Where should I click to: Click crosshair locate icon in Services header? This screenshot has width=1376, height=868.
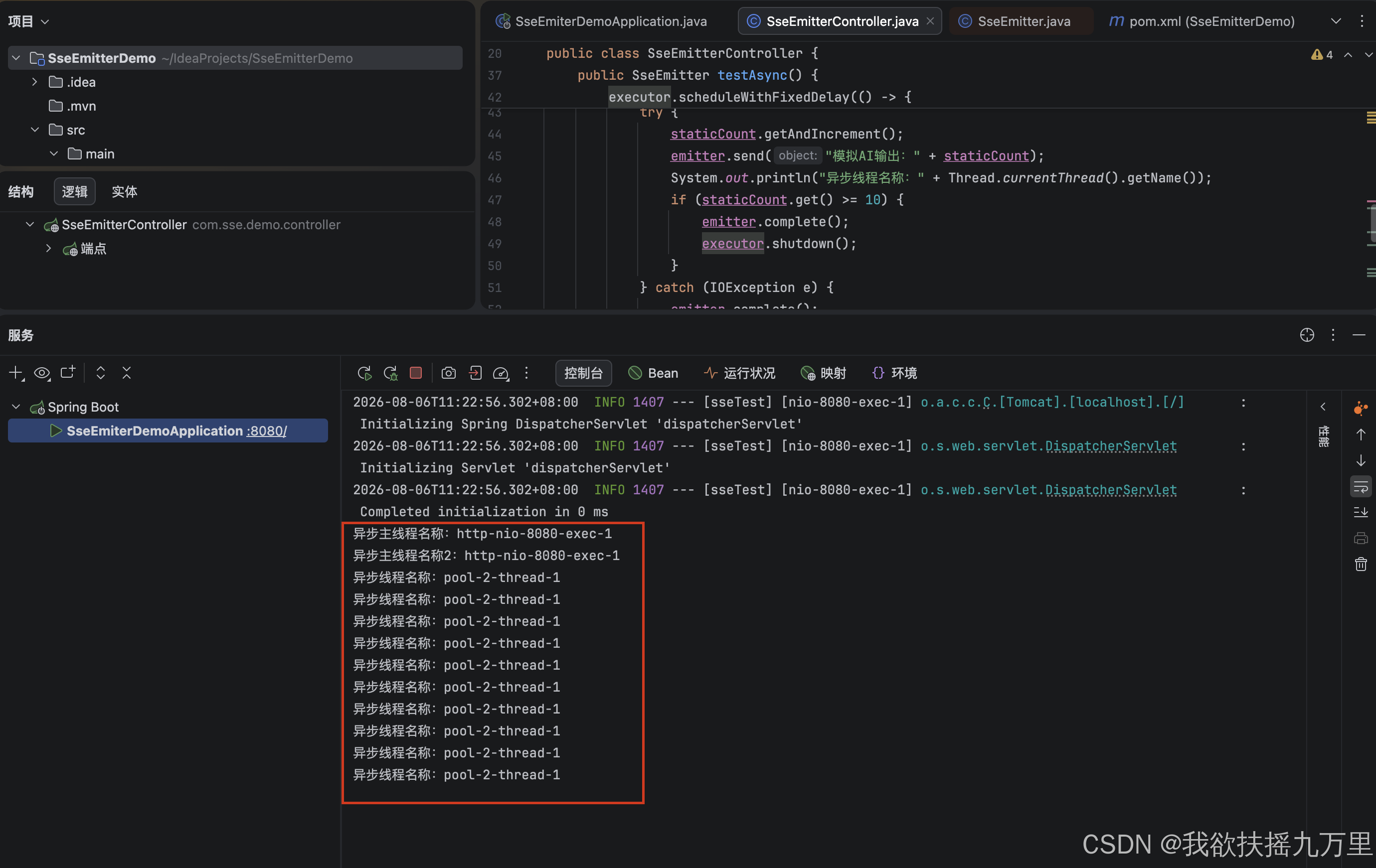coord(1307,335)
